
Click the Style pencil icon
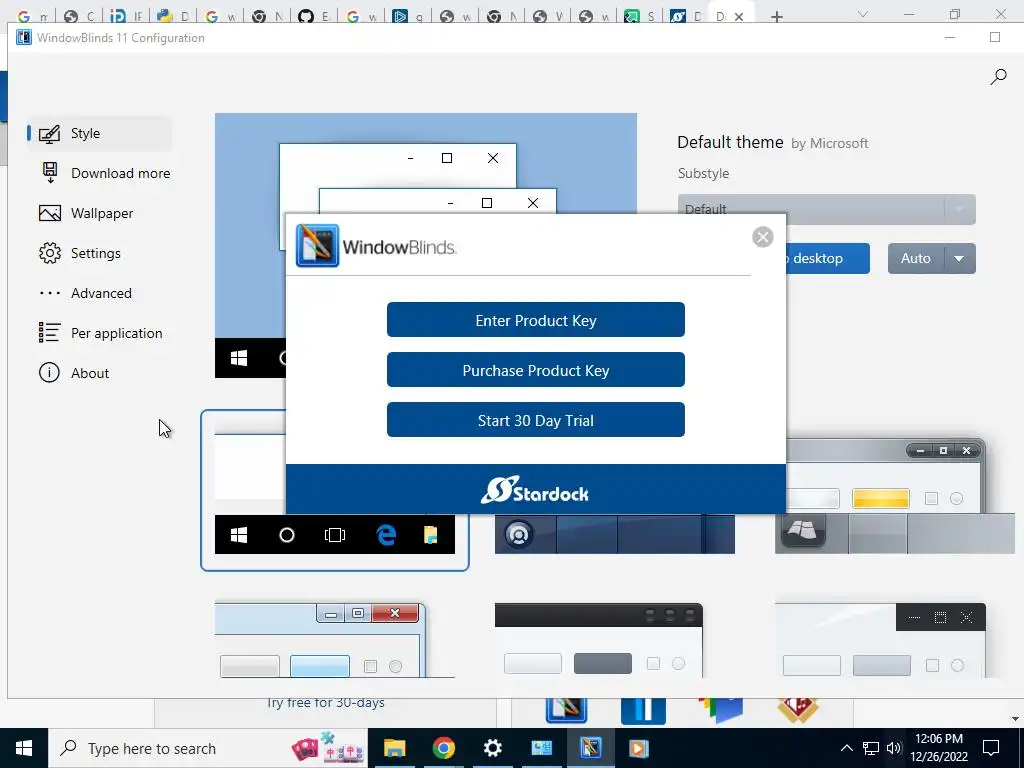point(50,134)
